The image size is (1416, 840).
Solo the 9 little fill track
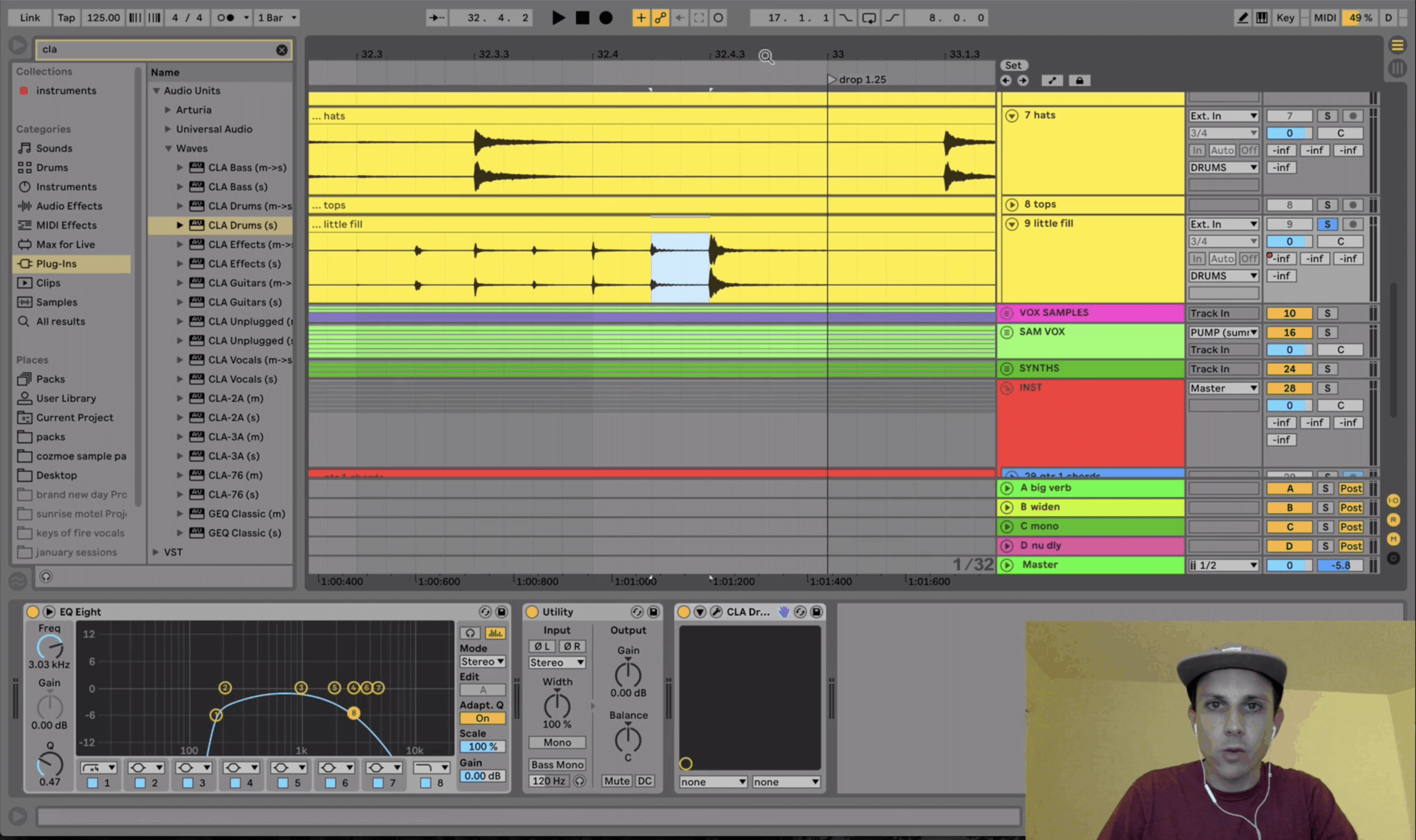click(1327, 224)
